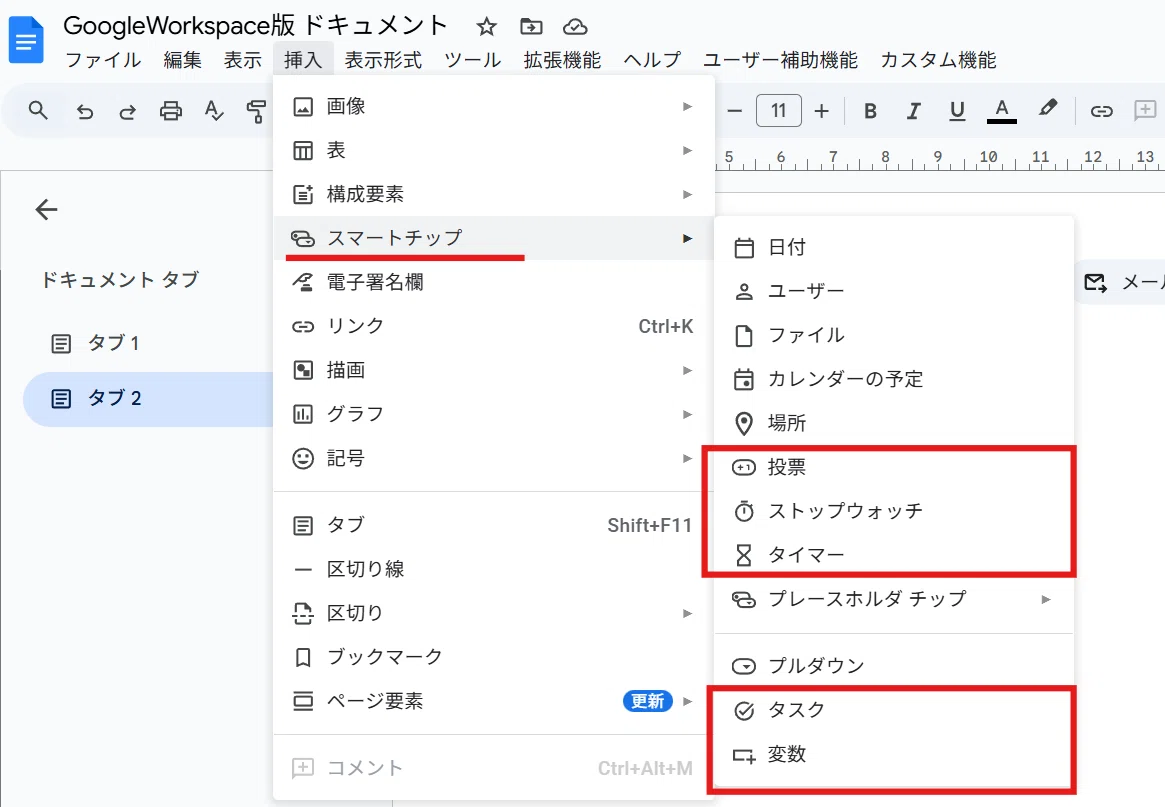This screenshot has height=807, width=1165.
Task: Expand the 表 submenu
Action: tap(494, 150)
